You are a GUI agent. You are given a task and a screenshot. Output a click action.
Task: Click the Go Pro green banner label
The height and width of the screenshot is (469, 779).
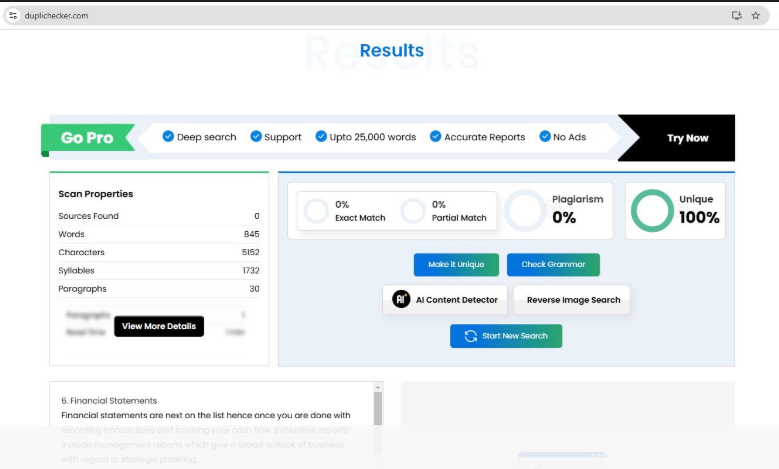(x=87, y=138)
